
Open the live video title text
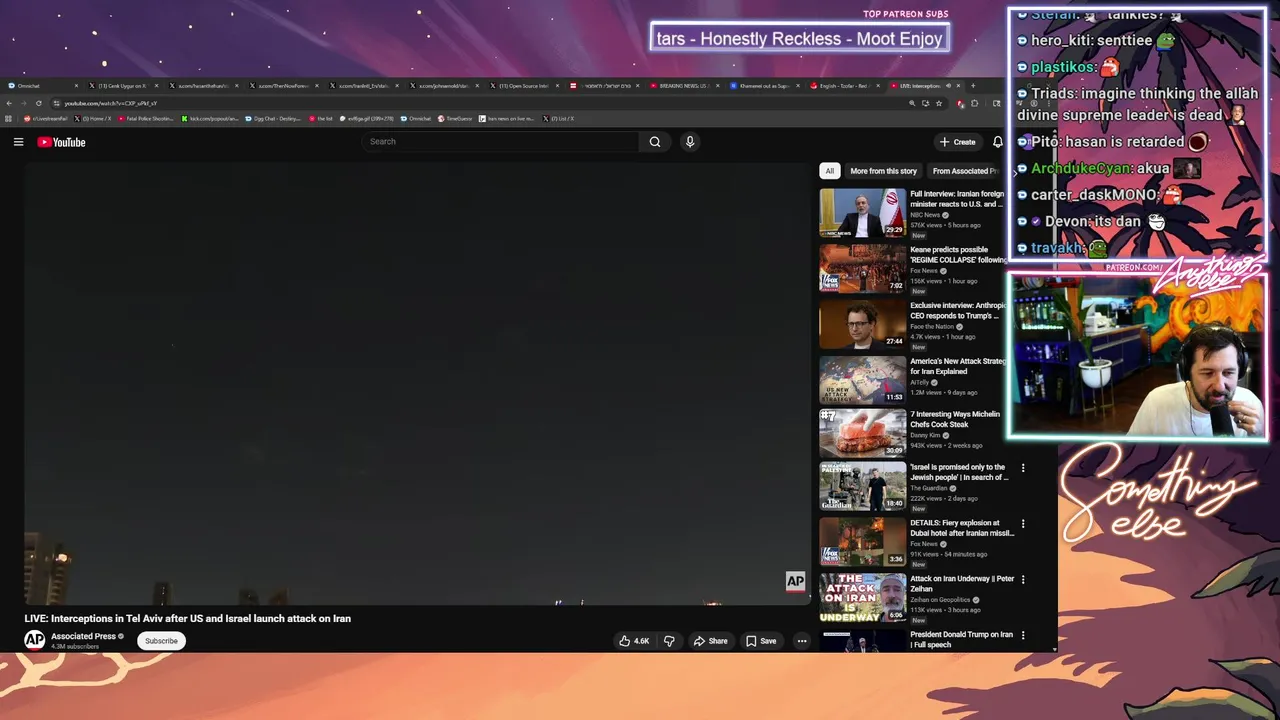click(188, 618)
